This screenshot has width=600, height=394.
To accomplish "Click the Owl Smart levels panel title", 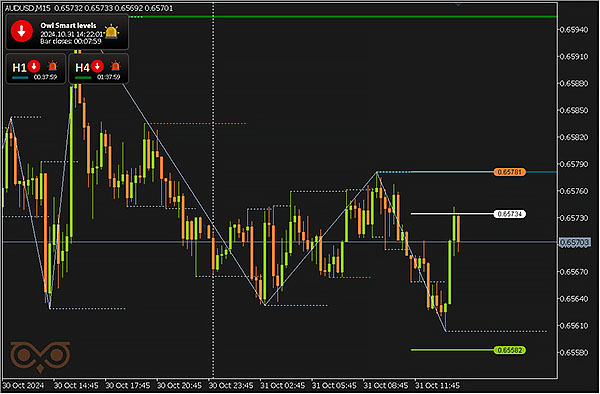I will tap(68, 26).
